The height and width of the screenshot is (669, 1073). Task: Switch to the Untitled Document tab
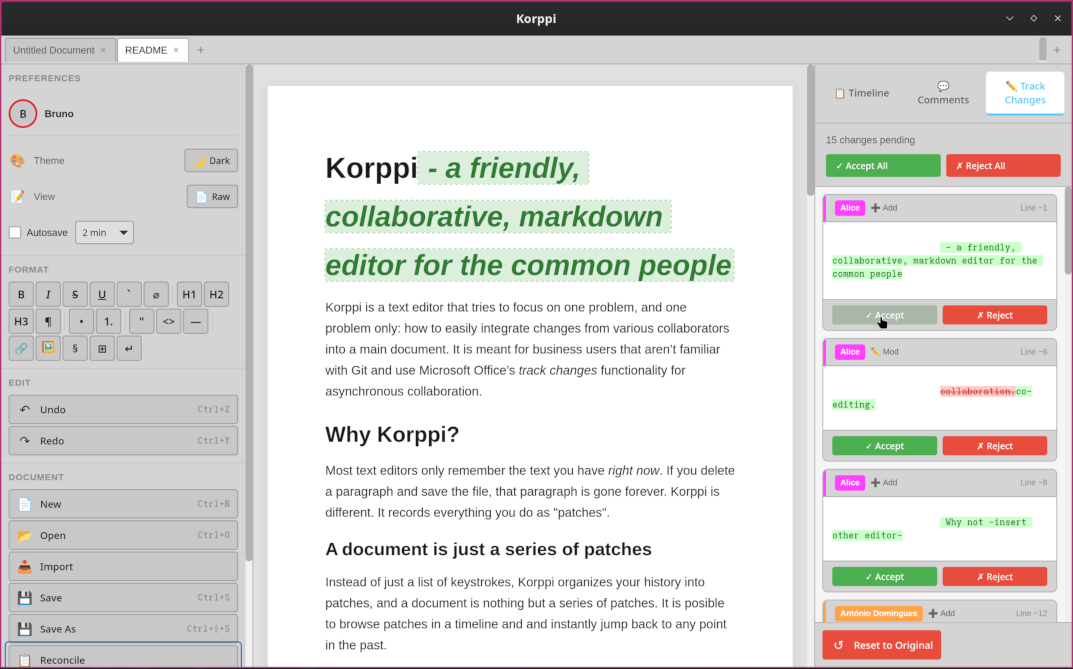pos(52,50)
